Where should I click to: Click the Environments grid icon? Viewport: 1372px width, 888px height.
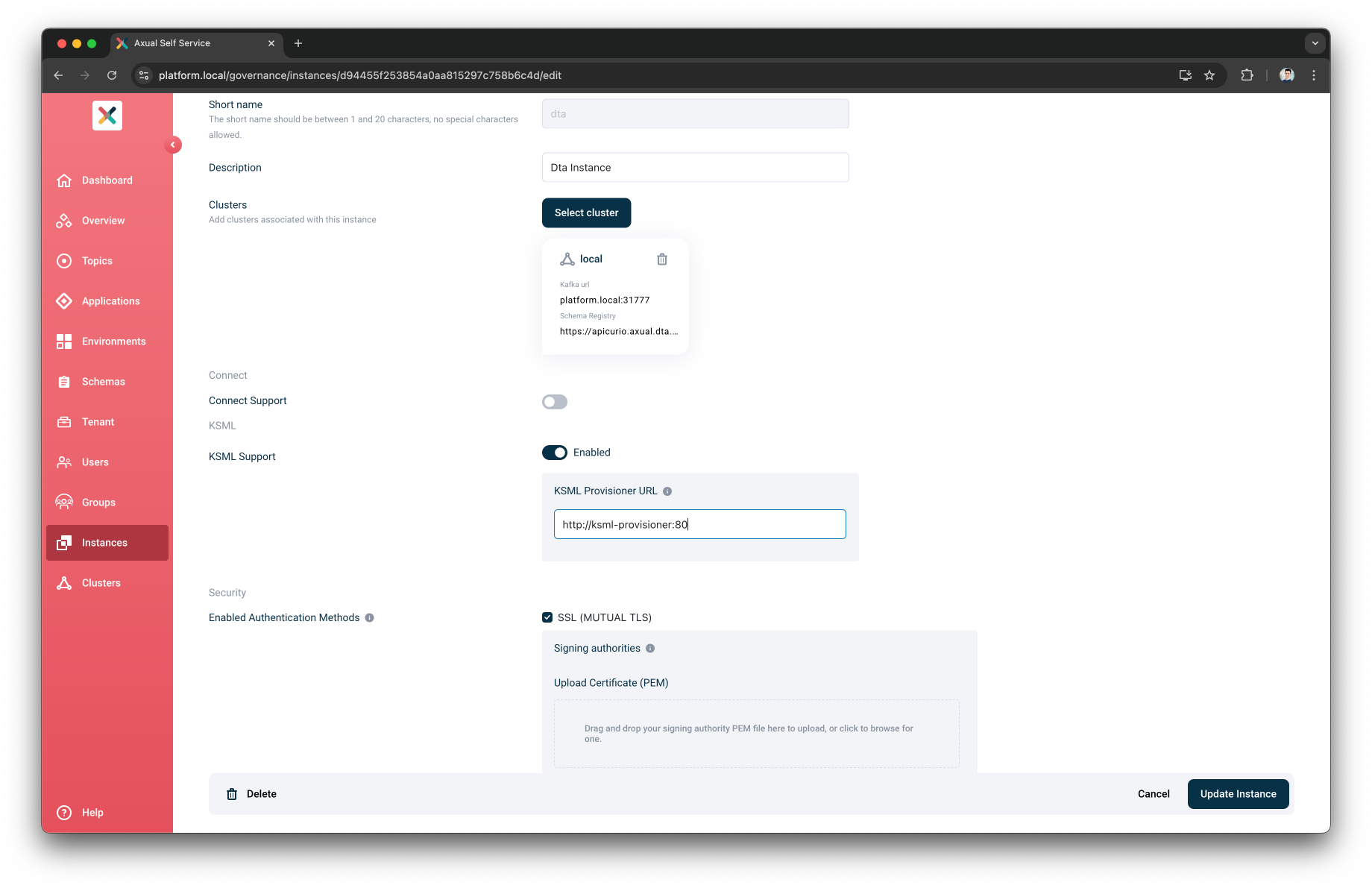(x=64, y=341)
